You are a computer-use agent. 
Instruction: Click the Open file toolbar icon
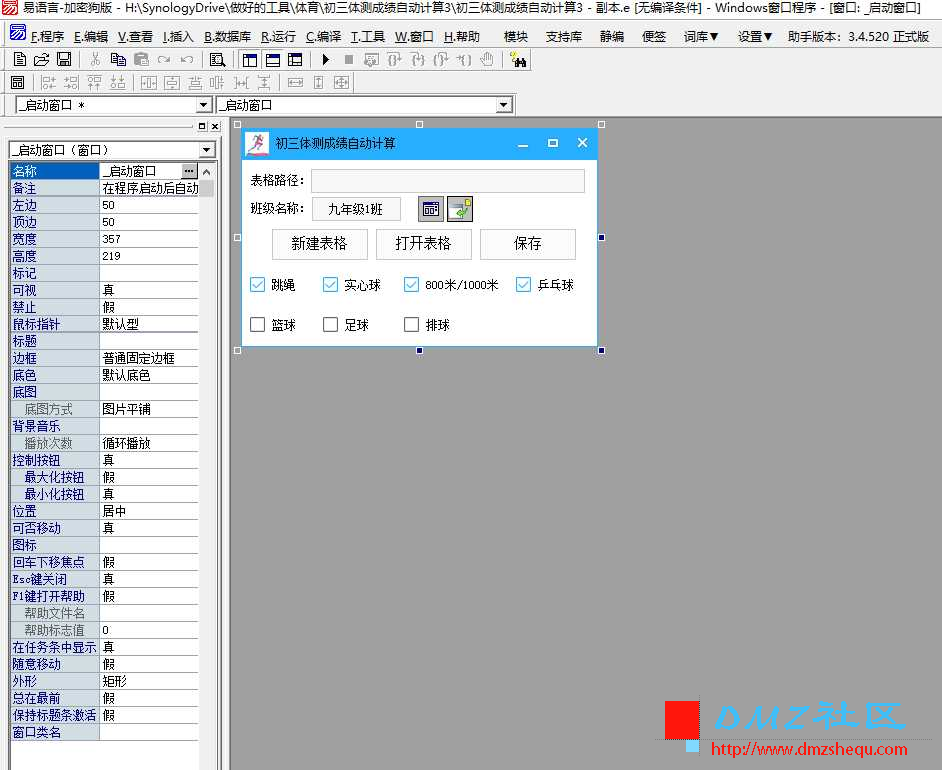40,60
